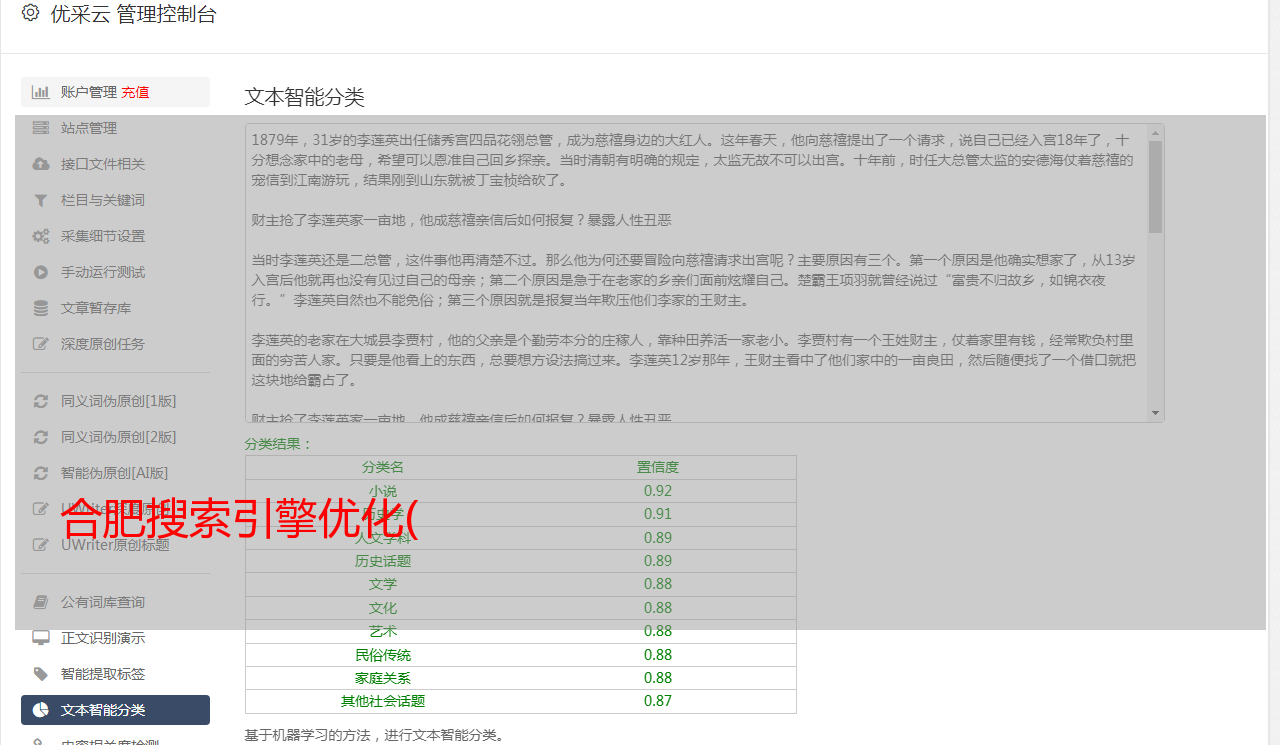Click the database icon beside 文章暂存库
This screenshot has width=1280, height=745.
coord(40,308)
